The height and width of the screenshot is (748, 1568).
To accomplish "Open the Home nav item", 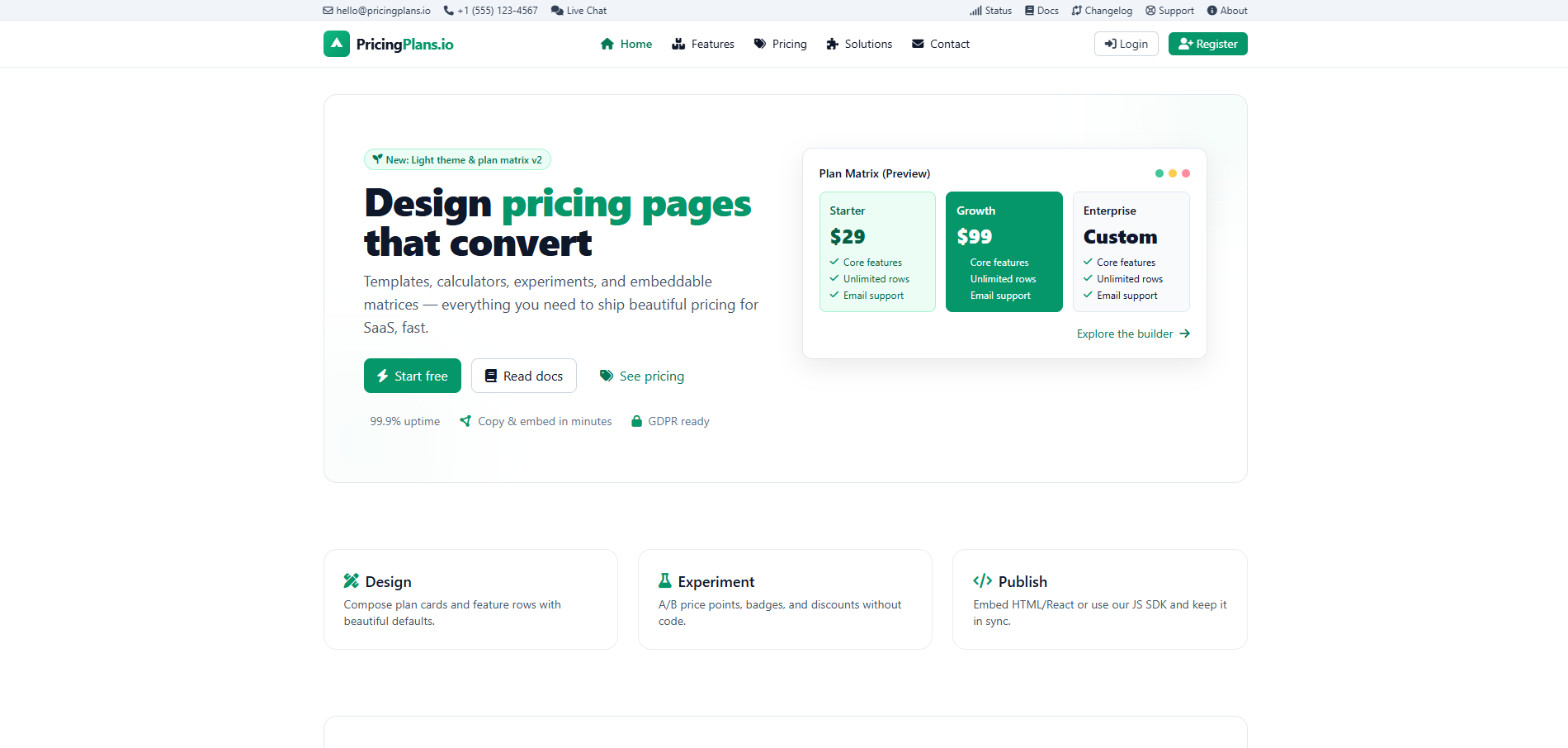I will coord(626,44).
